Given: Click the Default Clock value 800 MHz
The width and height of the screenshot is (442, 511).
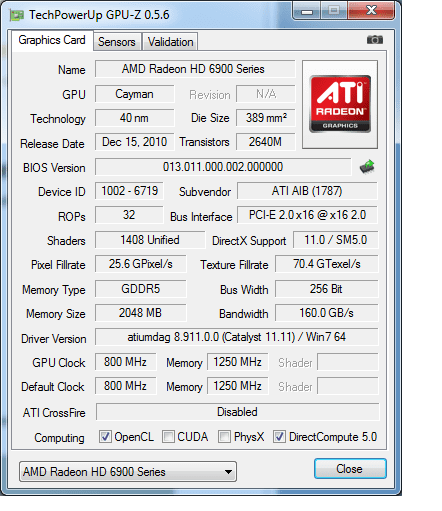Looking at the screenshot, I should click(x=126, y=386).
